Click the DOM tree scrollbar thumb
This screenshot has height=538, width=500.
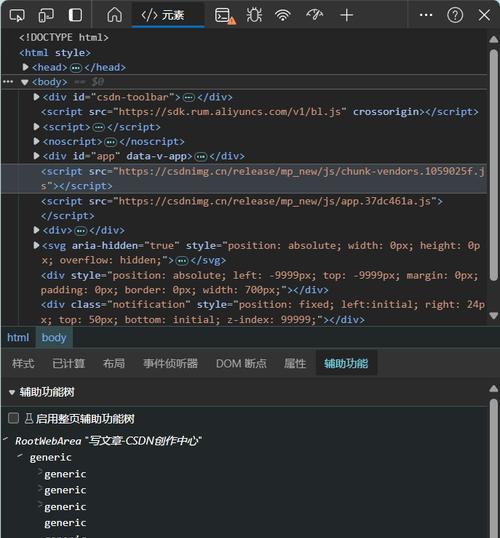coord(493,165)
